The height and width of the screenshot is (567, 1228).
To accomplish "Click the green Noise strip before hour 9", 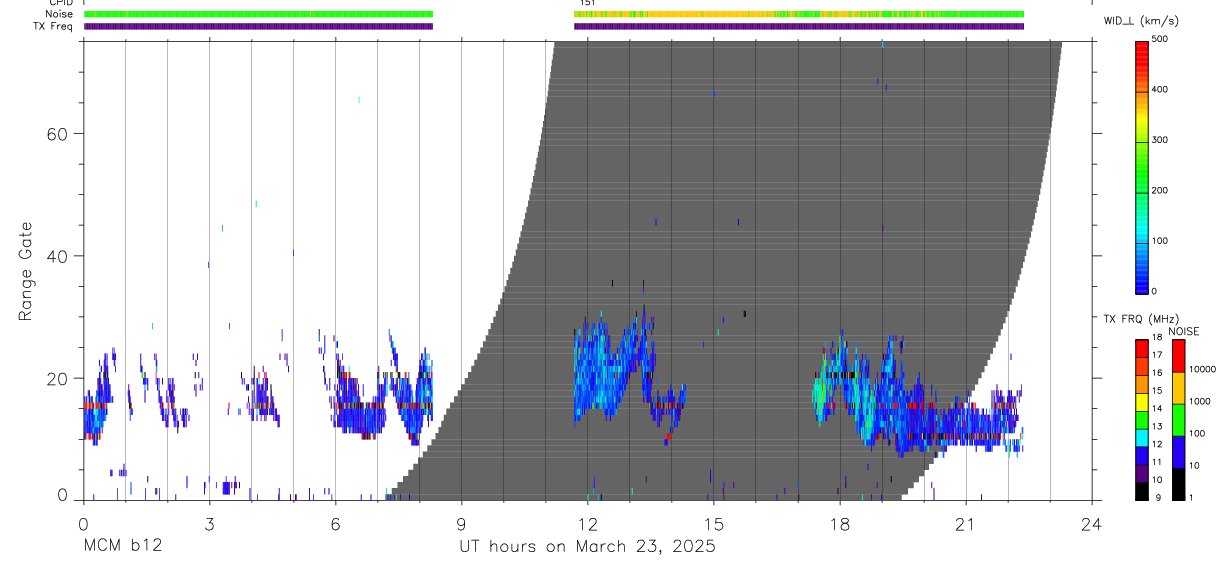I will pyautogui.click(x=258, y=14).
